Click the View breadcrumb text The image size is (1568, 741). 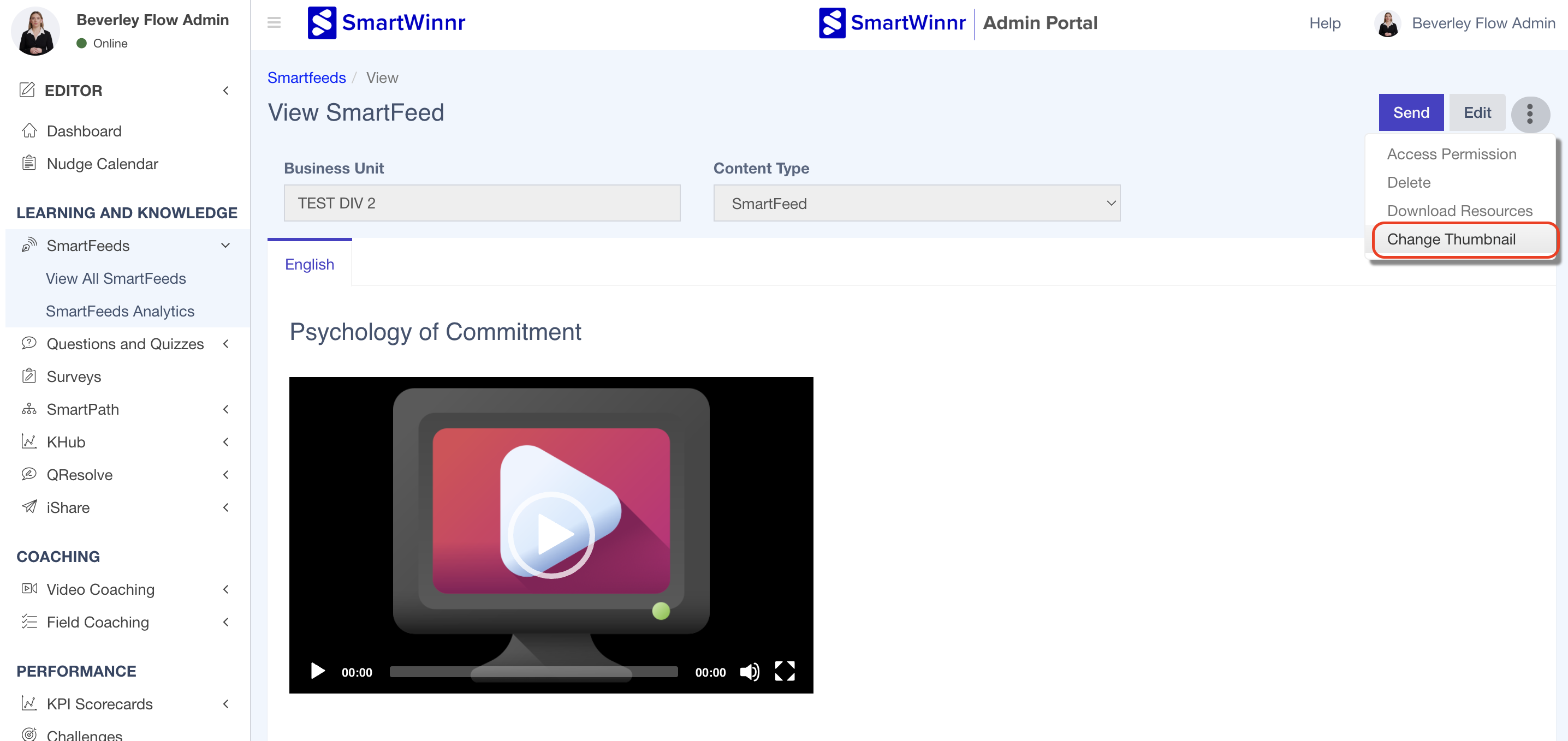tap(382, 78)
